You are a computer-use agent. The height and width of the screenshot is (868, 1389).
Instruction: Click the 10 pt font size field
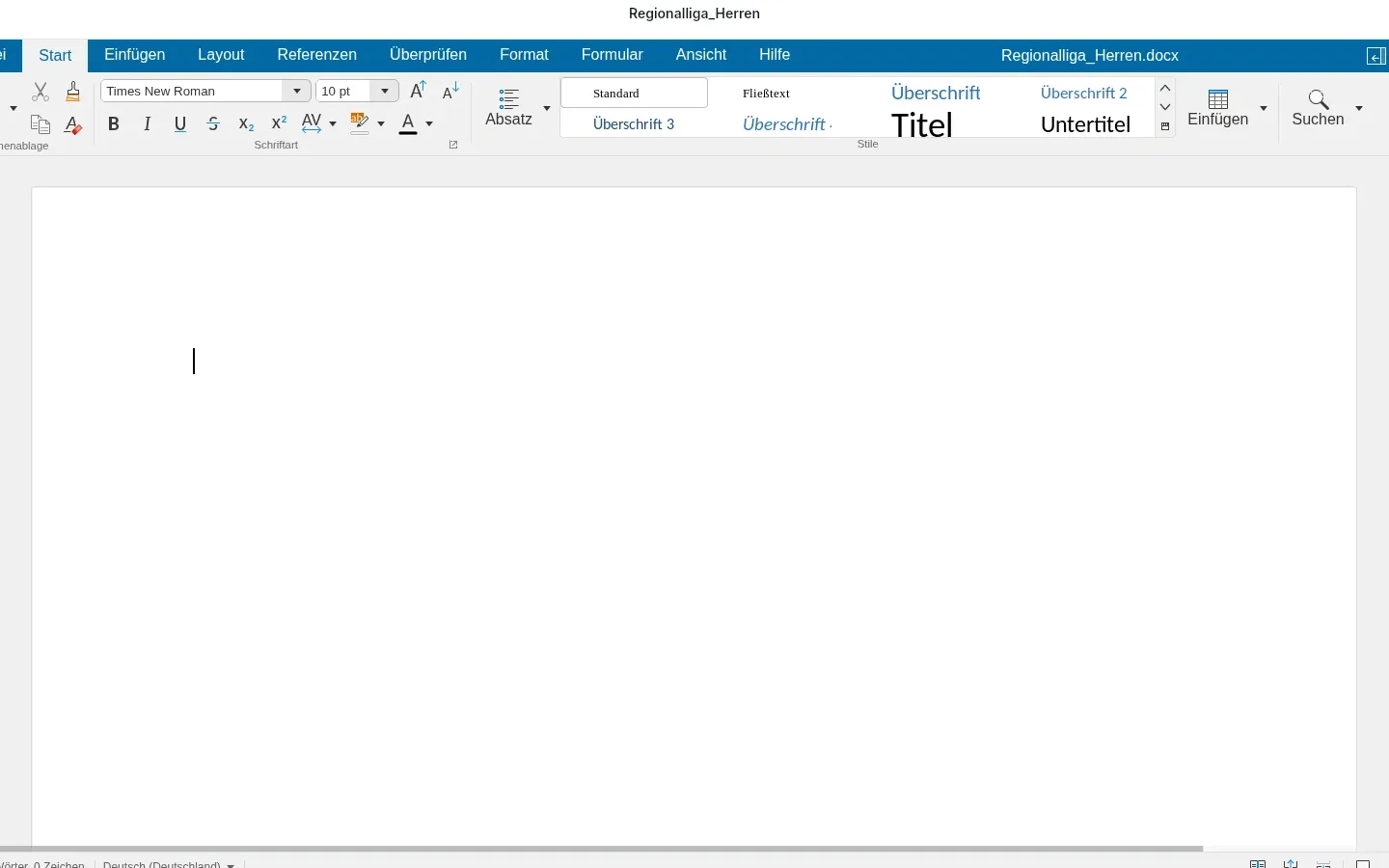pos(344,91)
